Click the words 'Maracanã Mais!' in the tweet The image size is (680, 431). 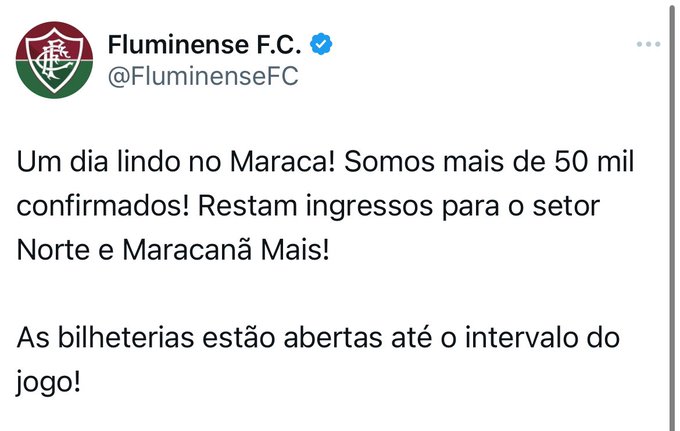pyautogui.click(x=226, y=250)
